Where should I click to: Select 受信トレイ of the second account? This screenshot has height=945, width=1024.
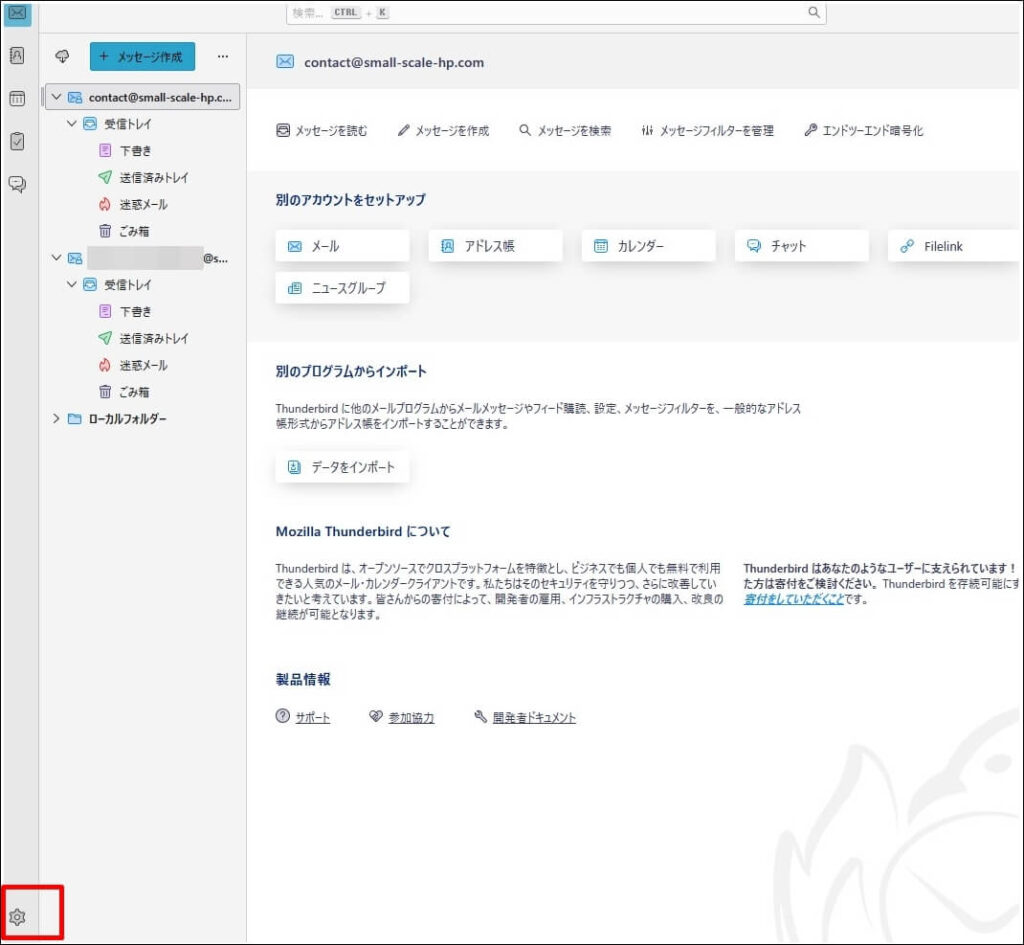pos(127,285)
